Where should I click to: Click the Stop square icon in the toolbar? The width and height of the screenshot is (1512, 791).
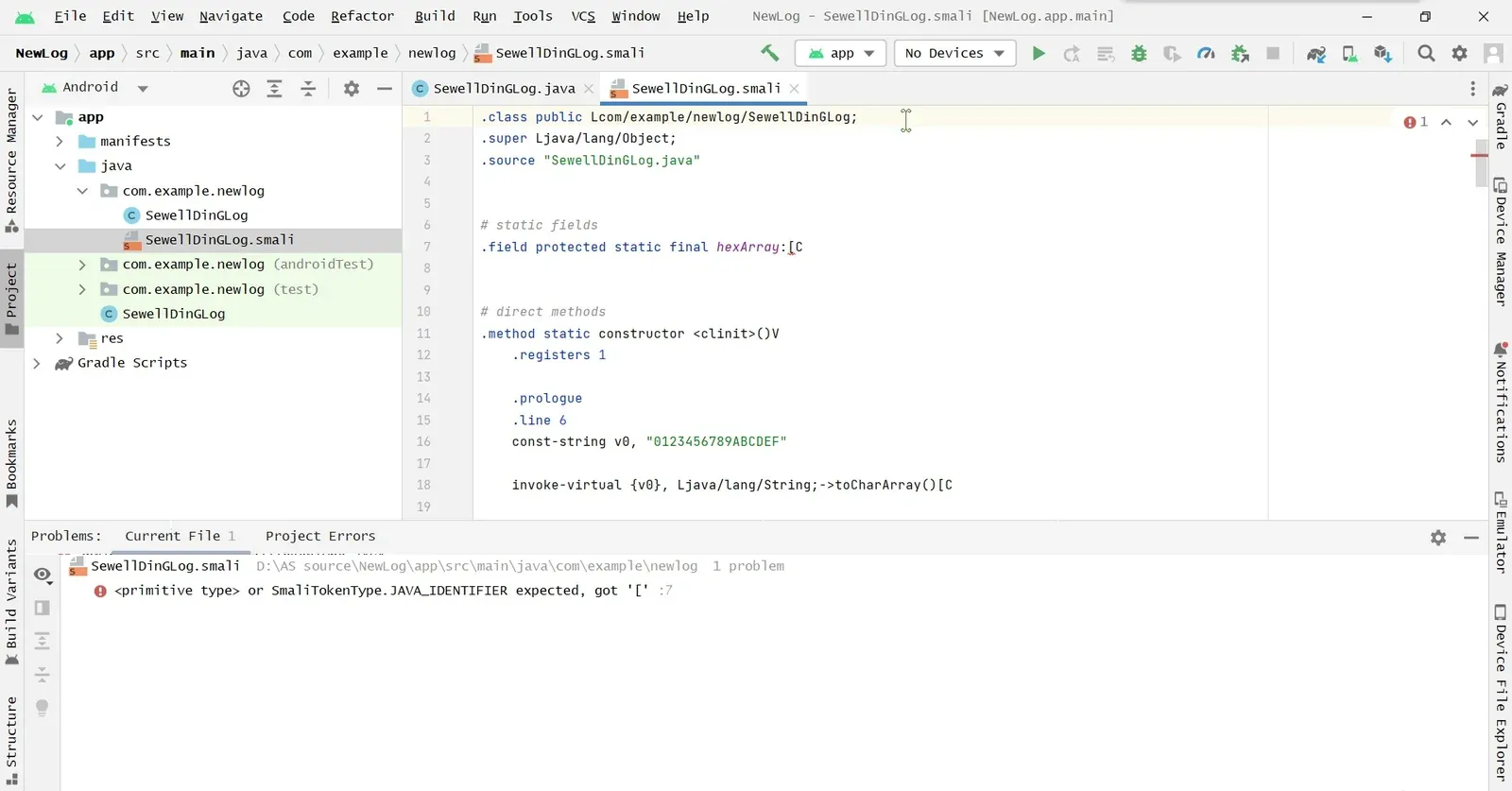coord(1273,53)
